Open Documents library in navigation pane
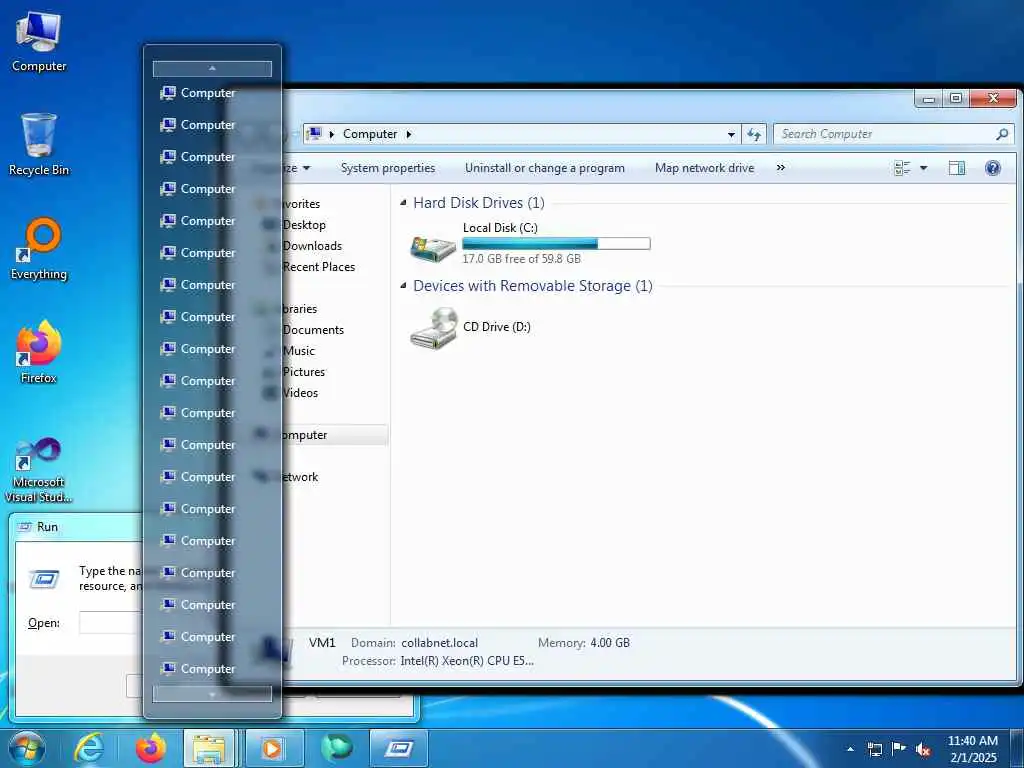 pyautogui.click(x=313, y=330)
